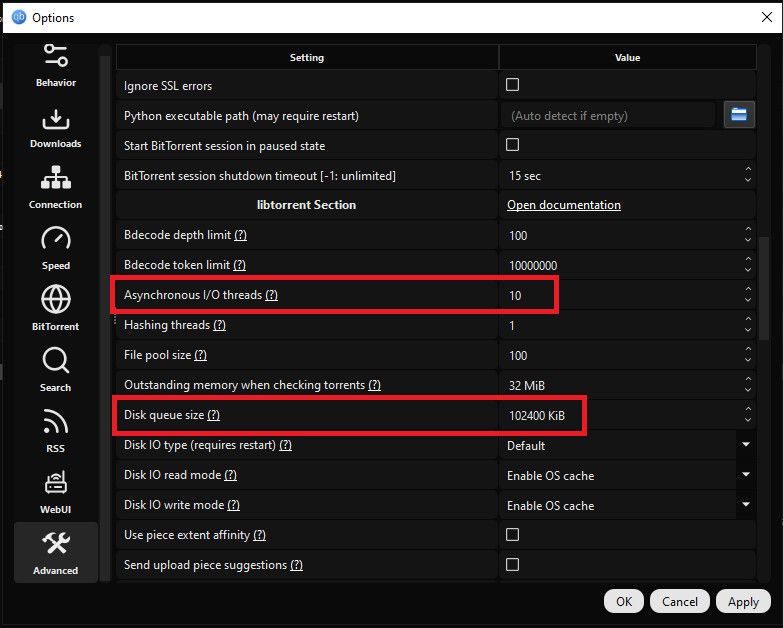Click the OK button
Image resolution: width=783 pixels, height=628 pixels.
click(x=624, y=602)
